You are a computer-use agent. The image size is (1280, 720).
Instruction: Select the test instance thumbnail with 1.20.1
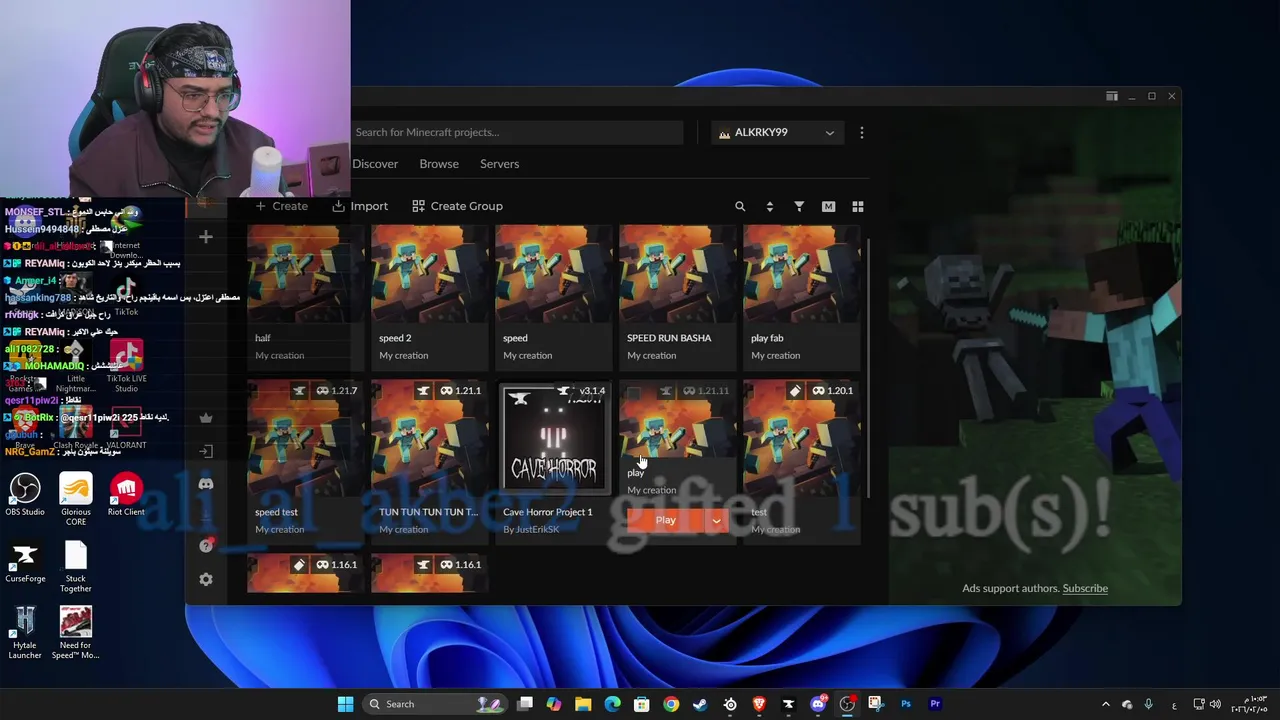tap(801, 438)
